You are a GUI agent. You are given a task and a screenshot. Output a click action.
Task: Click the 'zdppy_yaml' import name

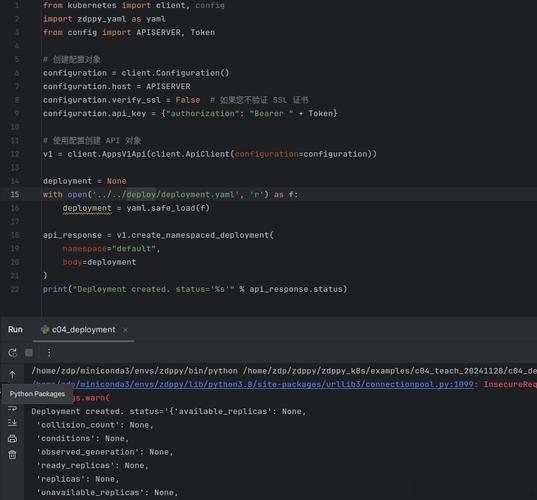point(102,19)
